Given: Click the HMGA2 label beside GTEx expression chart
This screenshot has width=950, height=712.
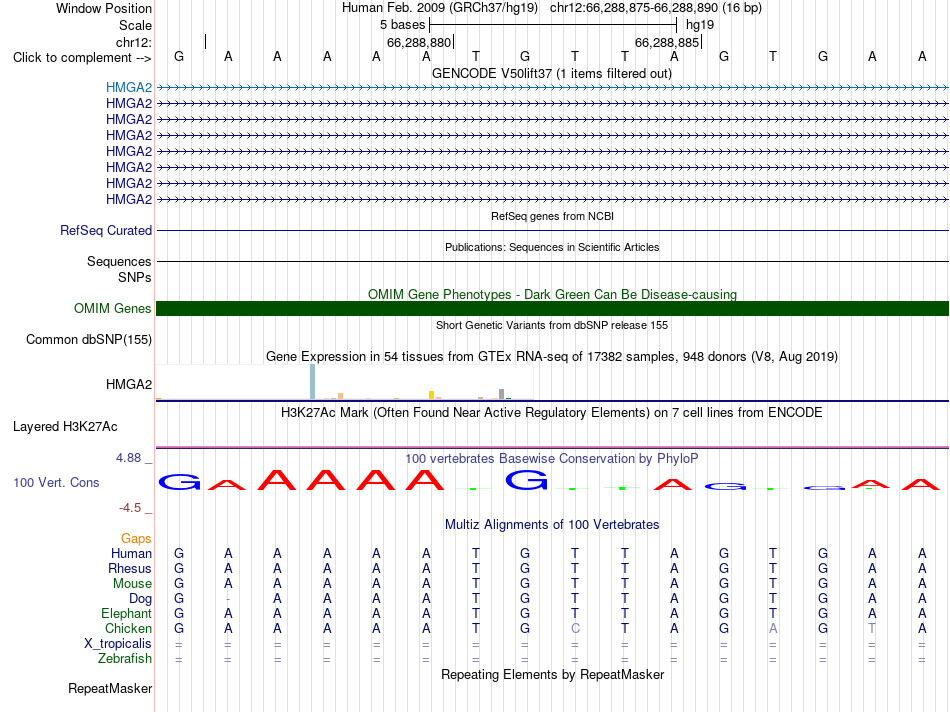Looking at the screenshot, I should (x=128, y=384).
